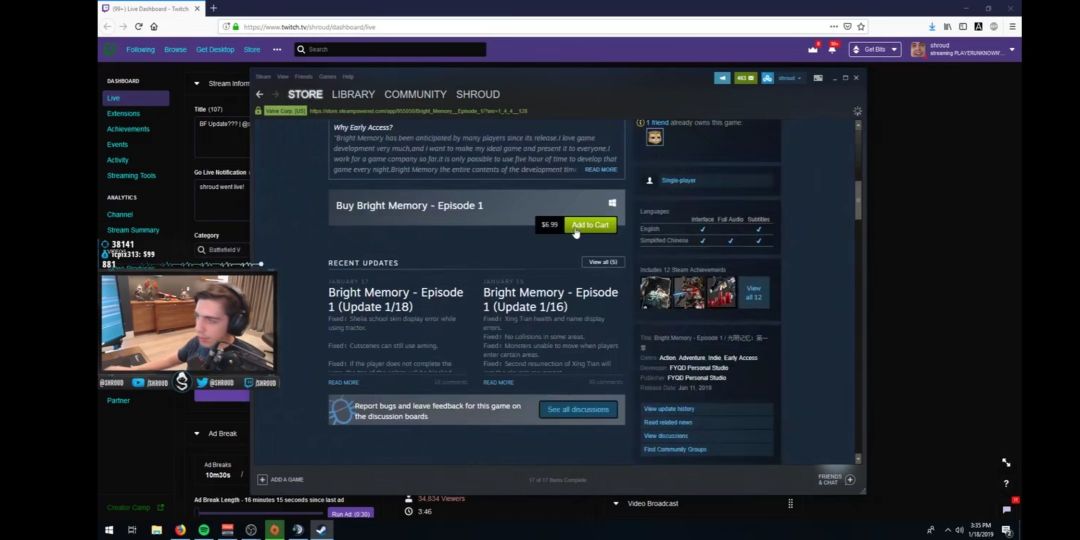Open Twitch notifications bell icon
The image size is (1080, 540).
(x=833, y=49)
